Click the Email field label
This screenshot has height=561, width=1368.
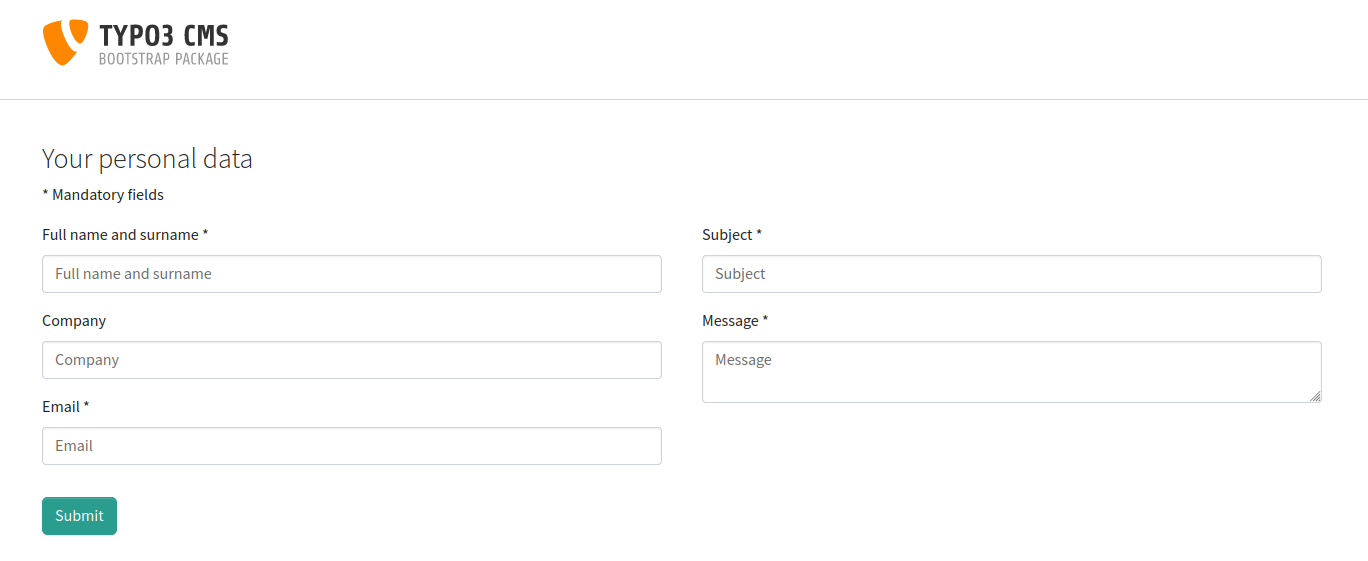61,407
